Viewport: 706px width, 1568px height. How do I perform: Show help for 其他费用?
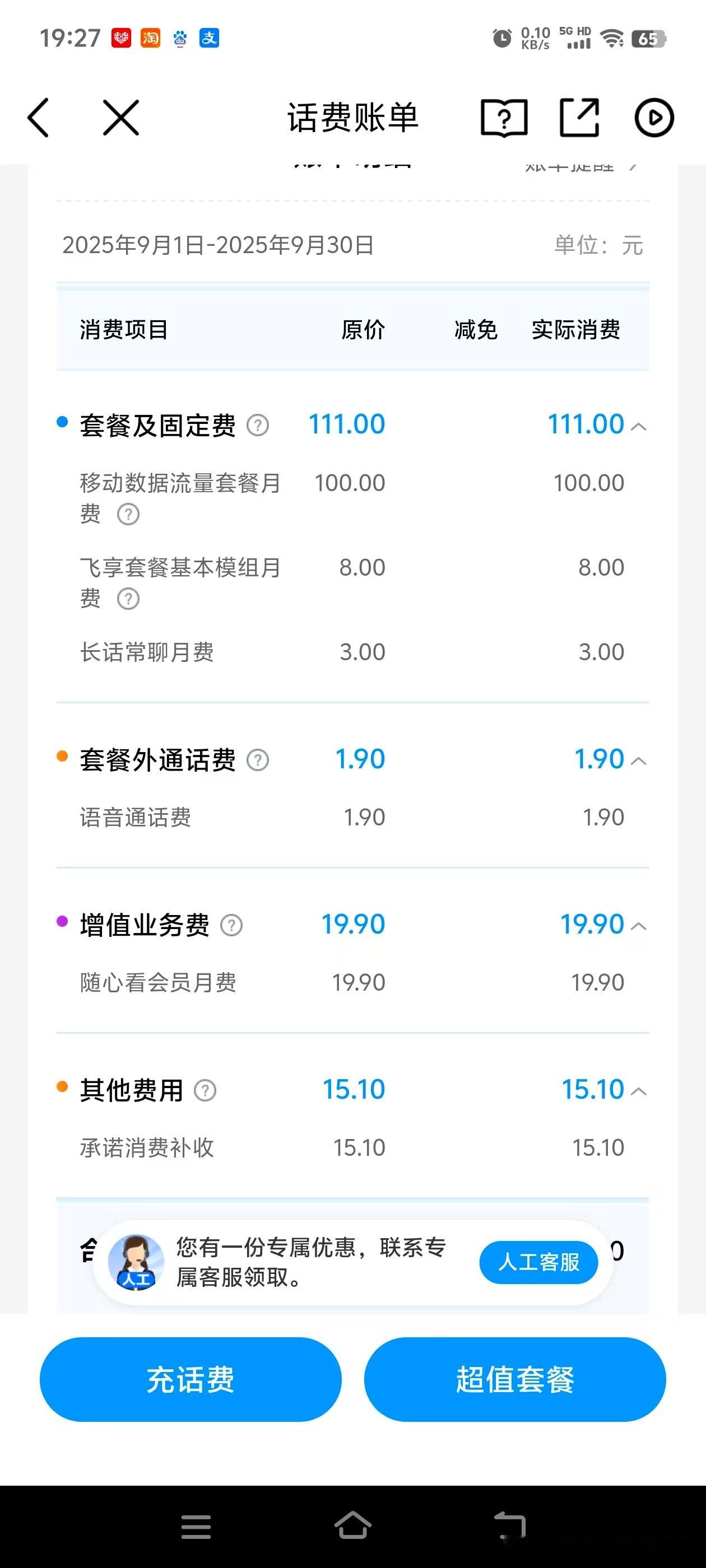(x=205, y=1090)
